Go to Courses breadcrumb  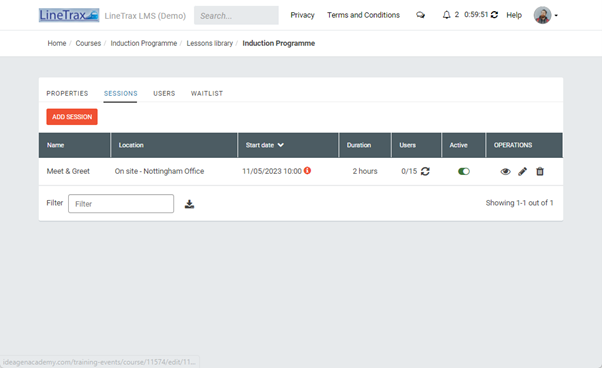pos(88,43)
